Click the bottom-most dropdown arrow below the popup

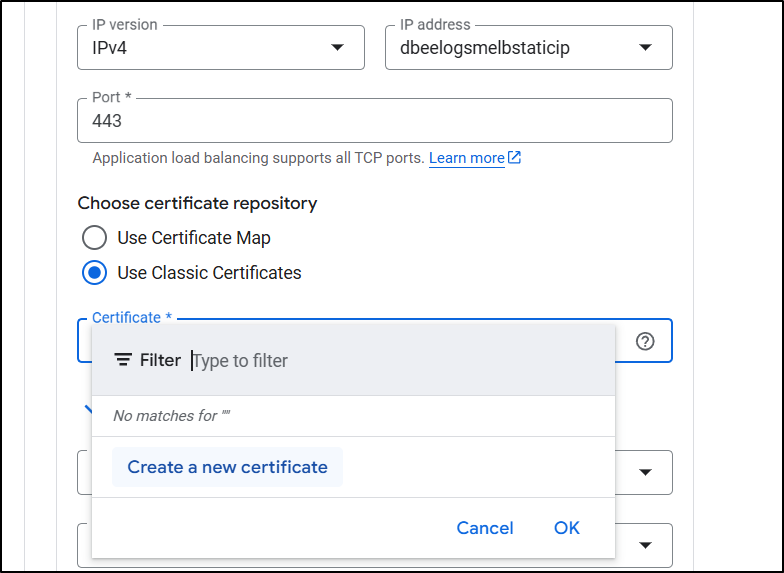pos(645,545)
